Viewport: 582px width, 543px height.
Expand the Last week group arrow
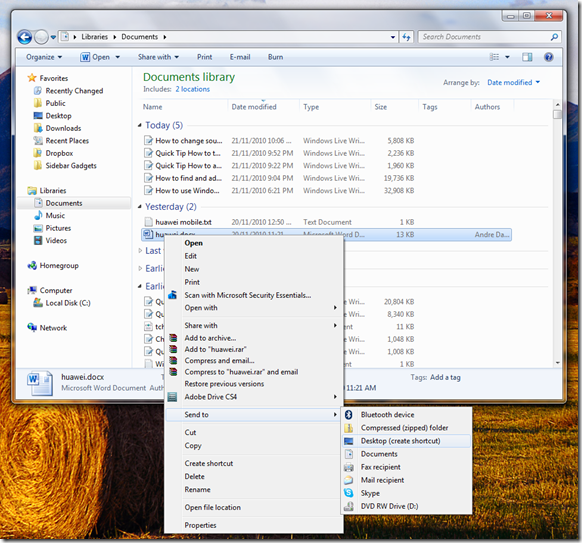pos(140,251)
